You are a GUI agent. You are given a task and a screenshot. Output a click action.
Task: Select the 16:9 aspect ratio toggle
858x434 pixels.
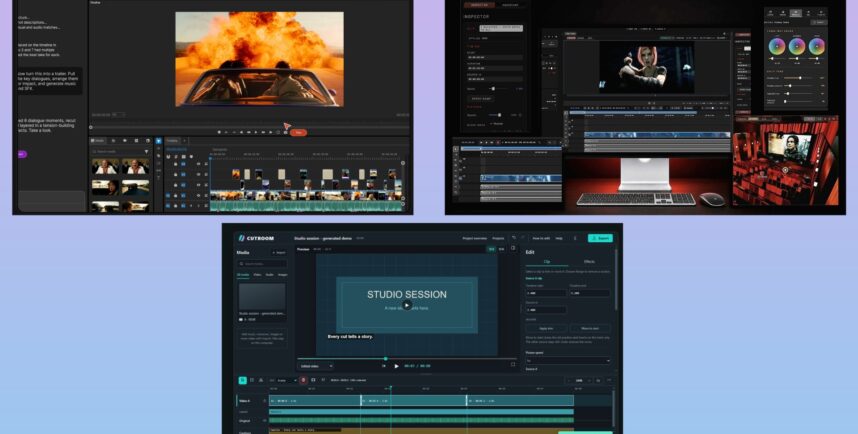pyautogui.click(x=491, y=249)
